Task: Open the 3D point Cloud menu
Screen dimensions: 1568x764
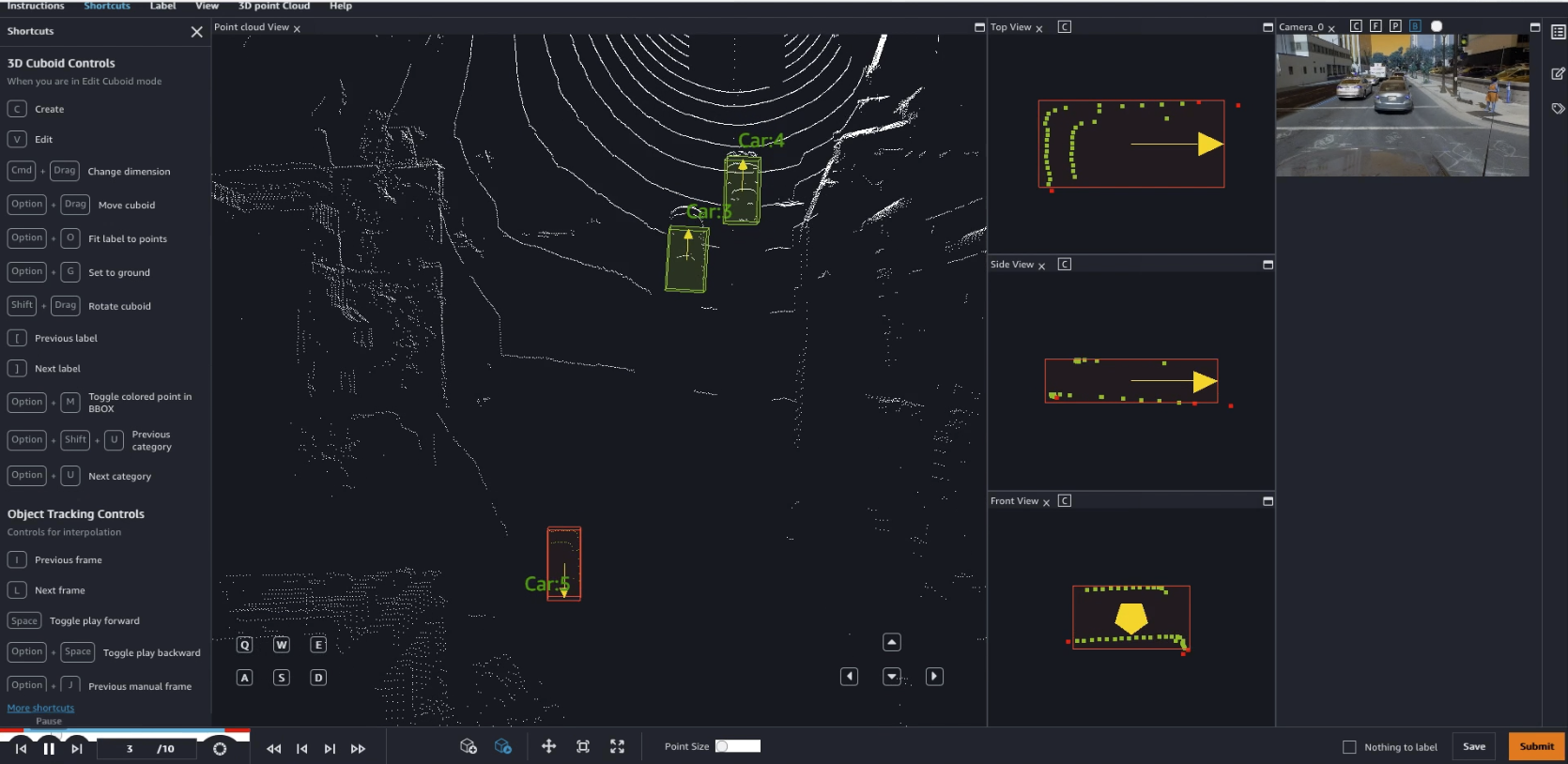Action: pos(274,6)
